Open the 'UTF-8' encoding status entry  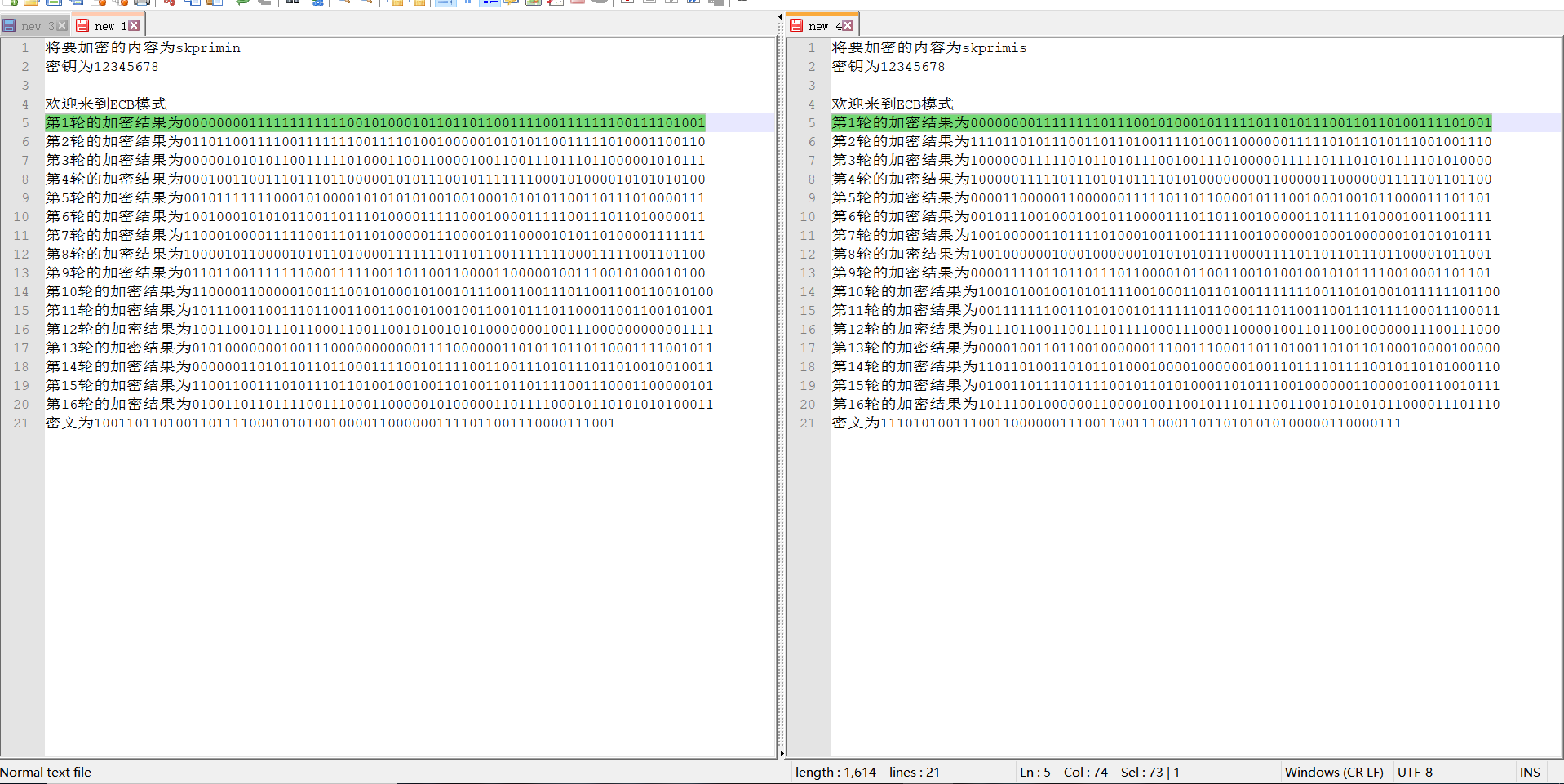(1415, 773)
